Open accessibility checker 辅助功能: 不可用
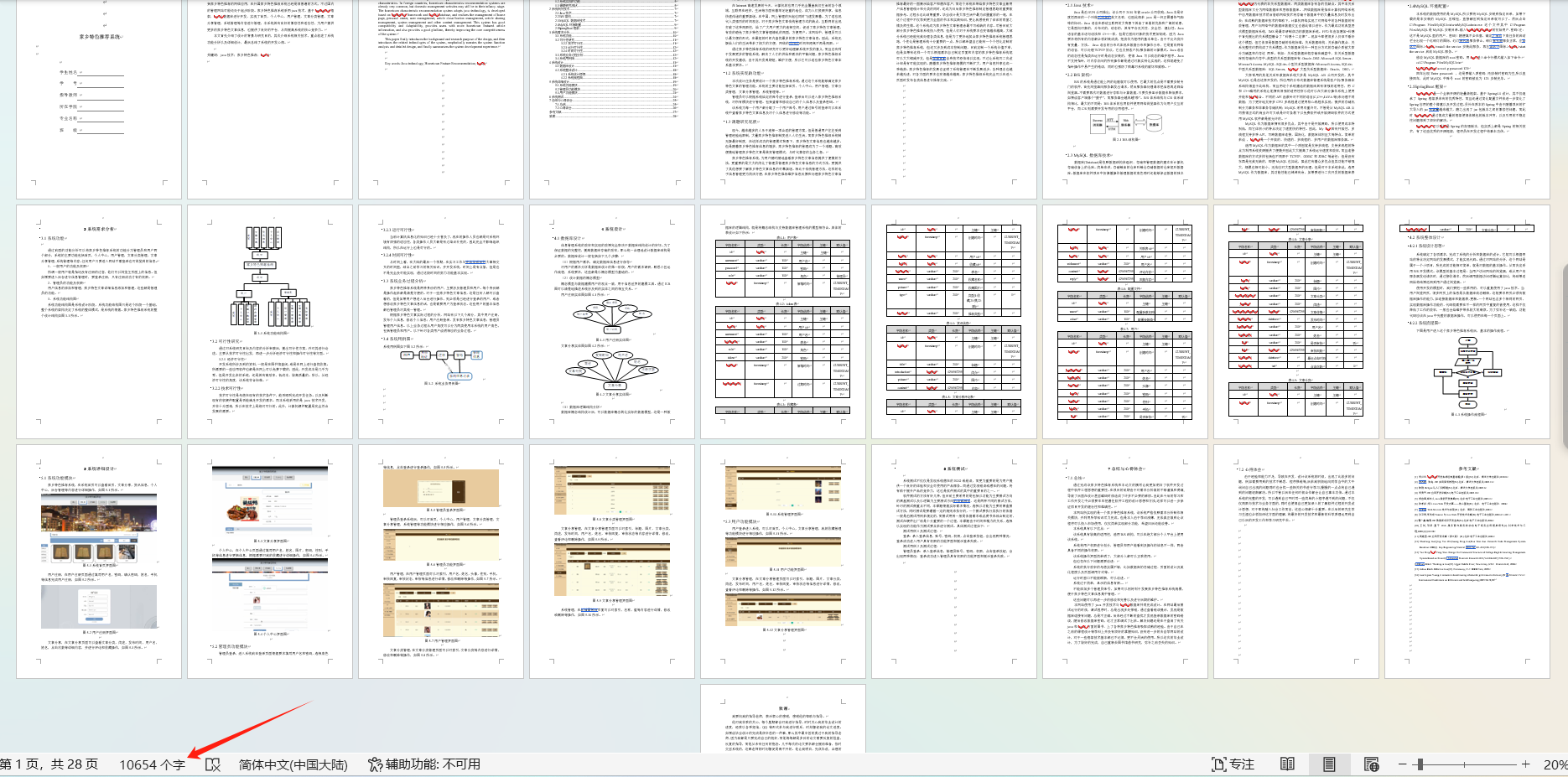Viewport: 1568px width, 777px height. [424, 764]
